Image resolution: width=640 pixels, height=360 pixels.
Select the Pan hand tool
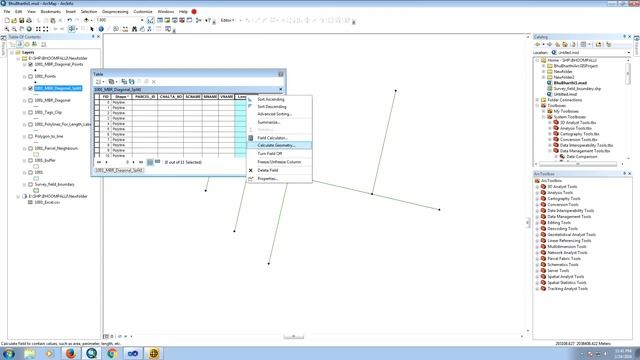pos(22,29)
